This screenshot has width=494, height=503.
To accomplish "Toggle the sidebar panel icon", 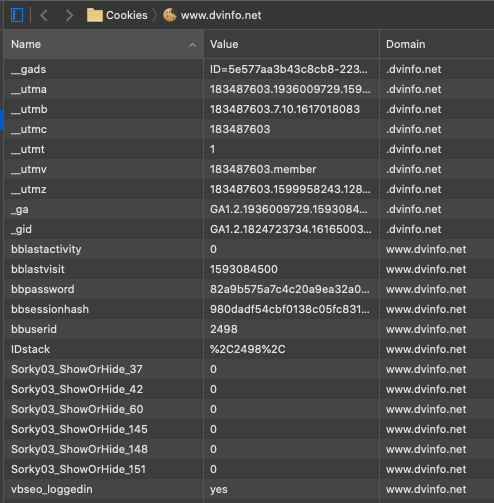I will point(17,15).
